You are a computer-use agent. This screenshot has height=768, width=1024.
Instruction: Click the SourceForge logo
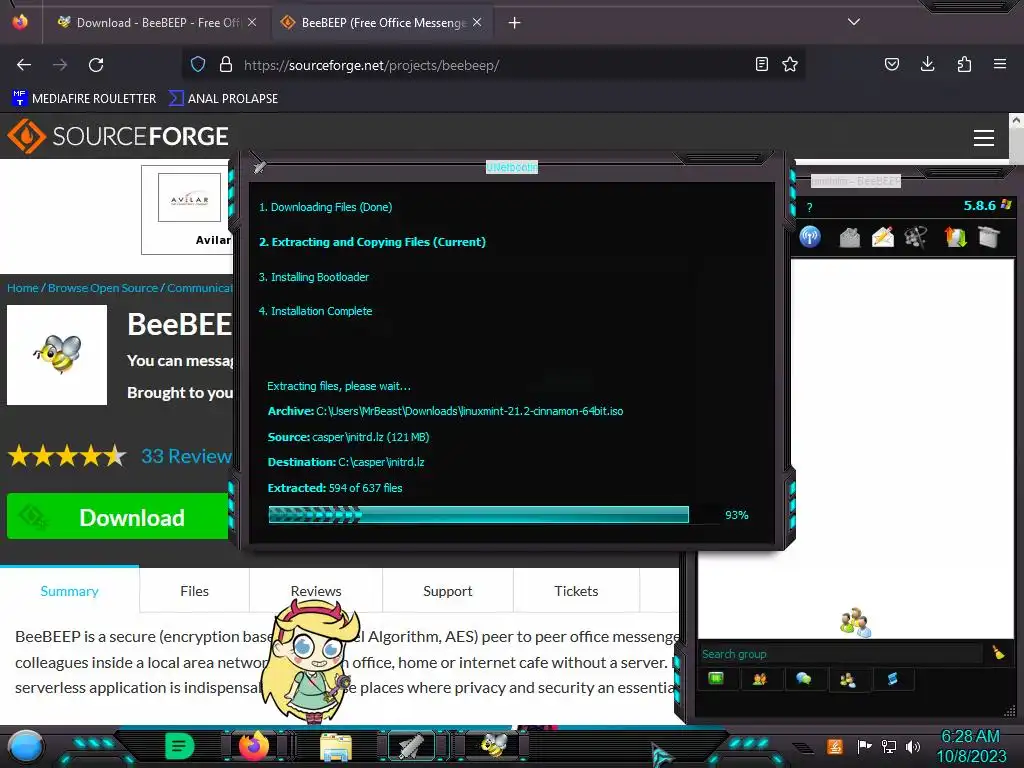pyautogui.click(x=118, y=136)
